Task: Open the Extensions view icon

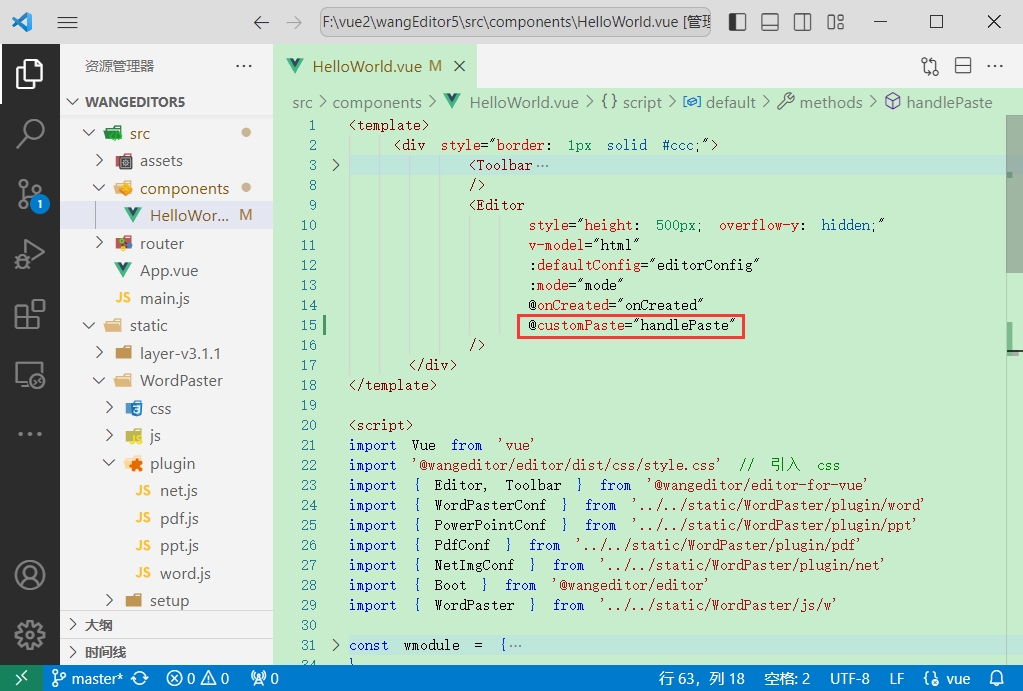Action: [30, 314]
